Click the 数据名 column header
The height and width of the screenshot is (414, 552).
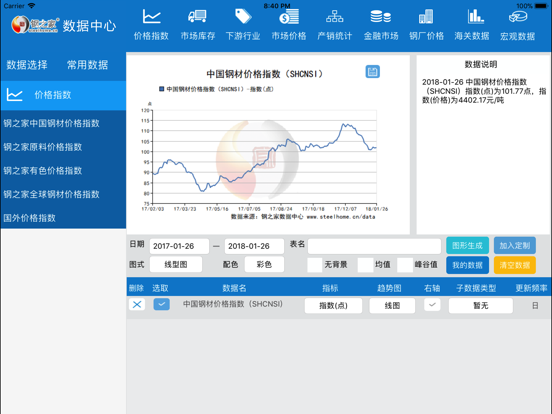(x=234, y=288)
